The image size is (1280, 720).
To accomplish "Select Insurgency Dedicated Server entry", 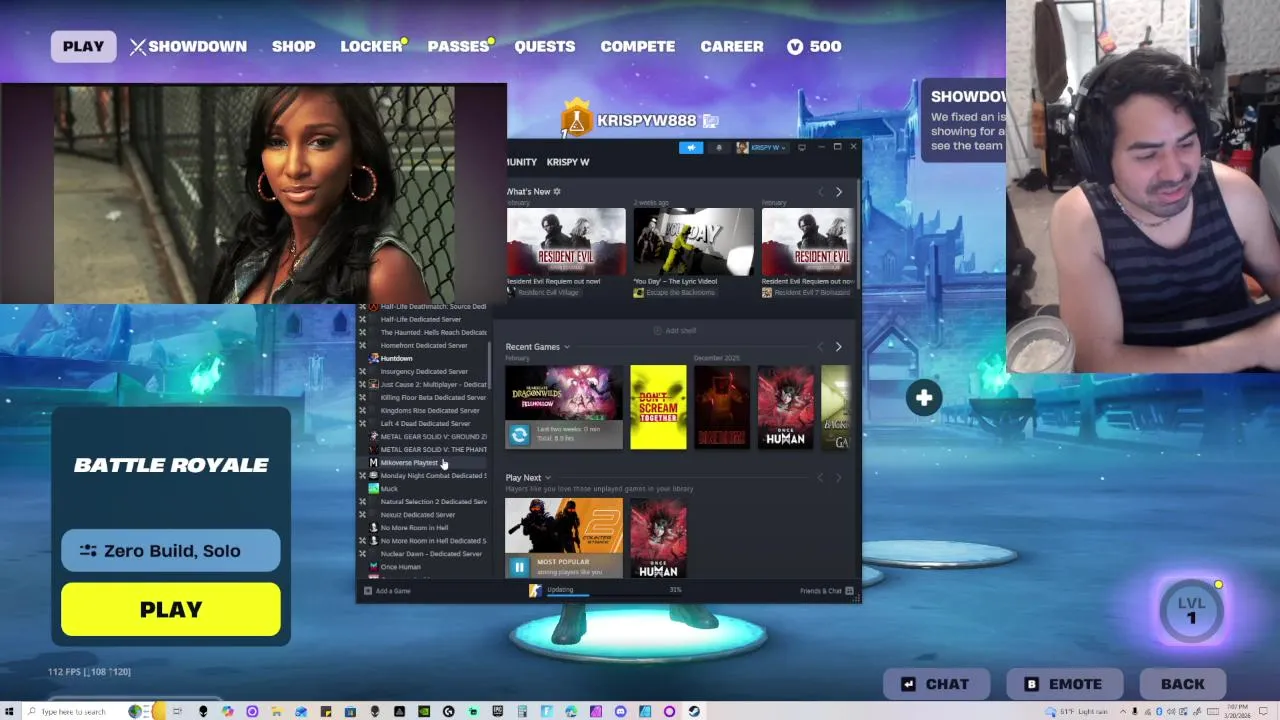I will point(424,371).
